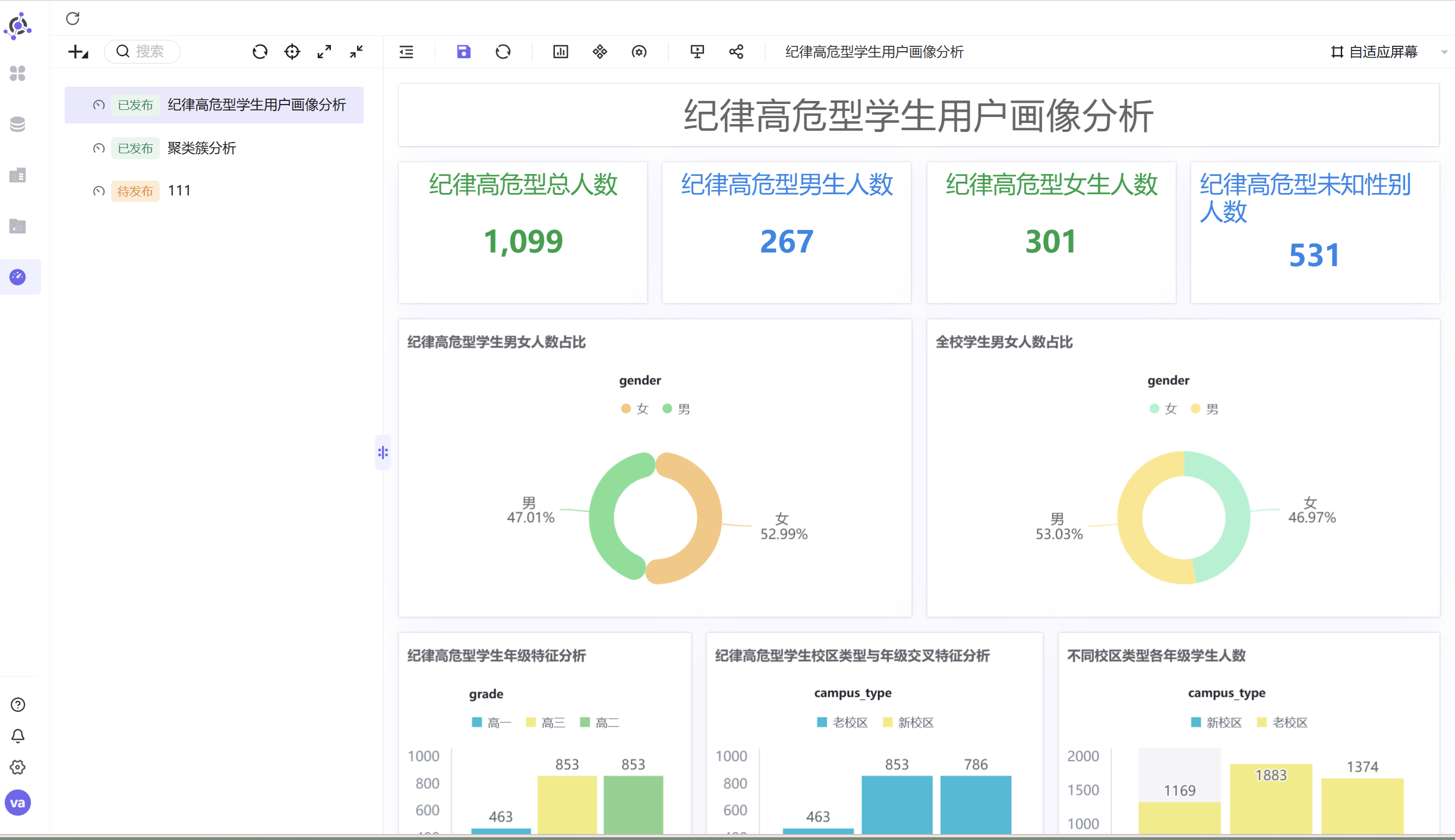
Task: Toggle 老校区 legend in 不同校区类型各年级学生人数
Action: (1282, 722)
